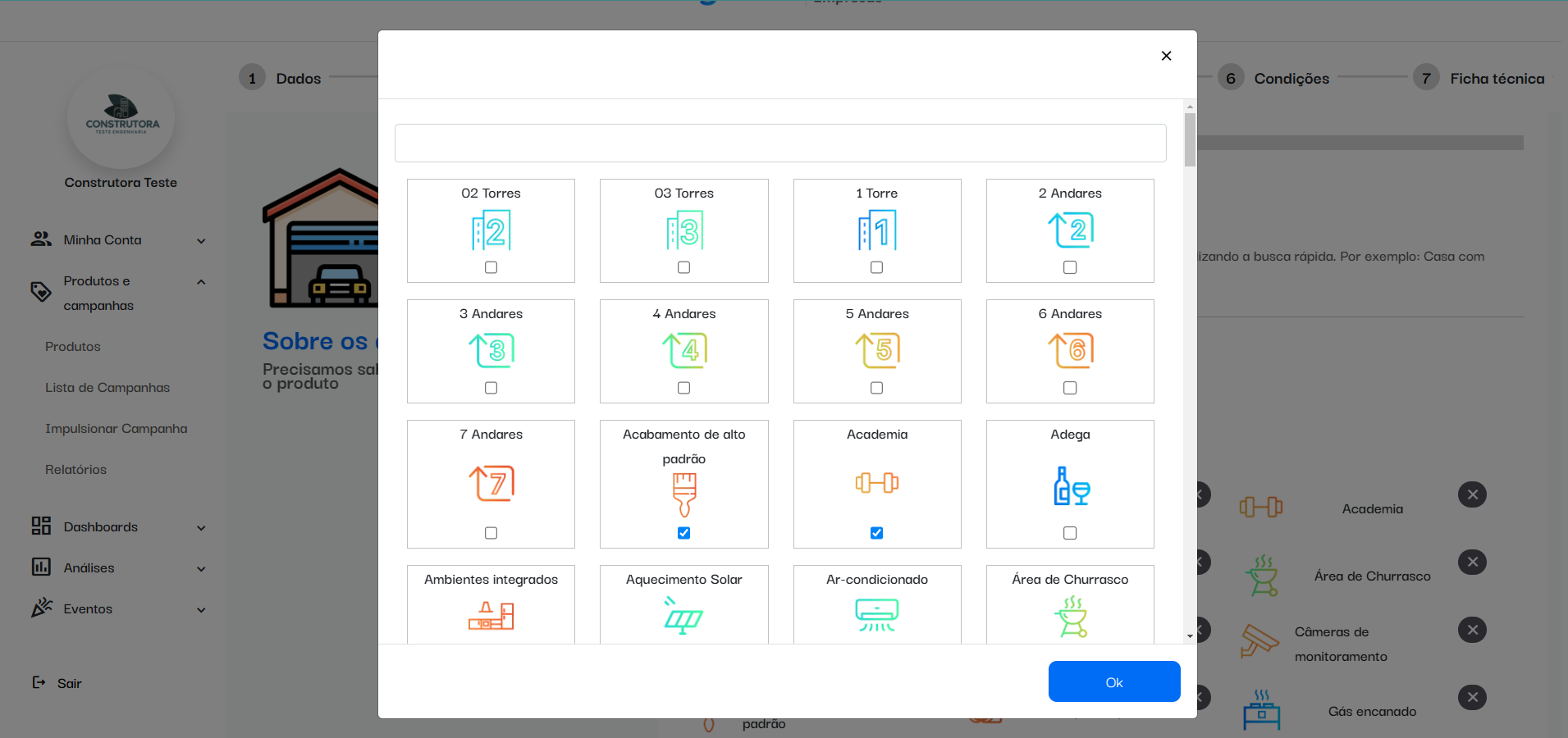Click the 02 Torres building icon
This screenshot has width=1568, height=738.
[x=491, y=230]
